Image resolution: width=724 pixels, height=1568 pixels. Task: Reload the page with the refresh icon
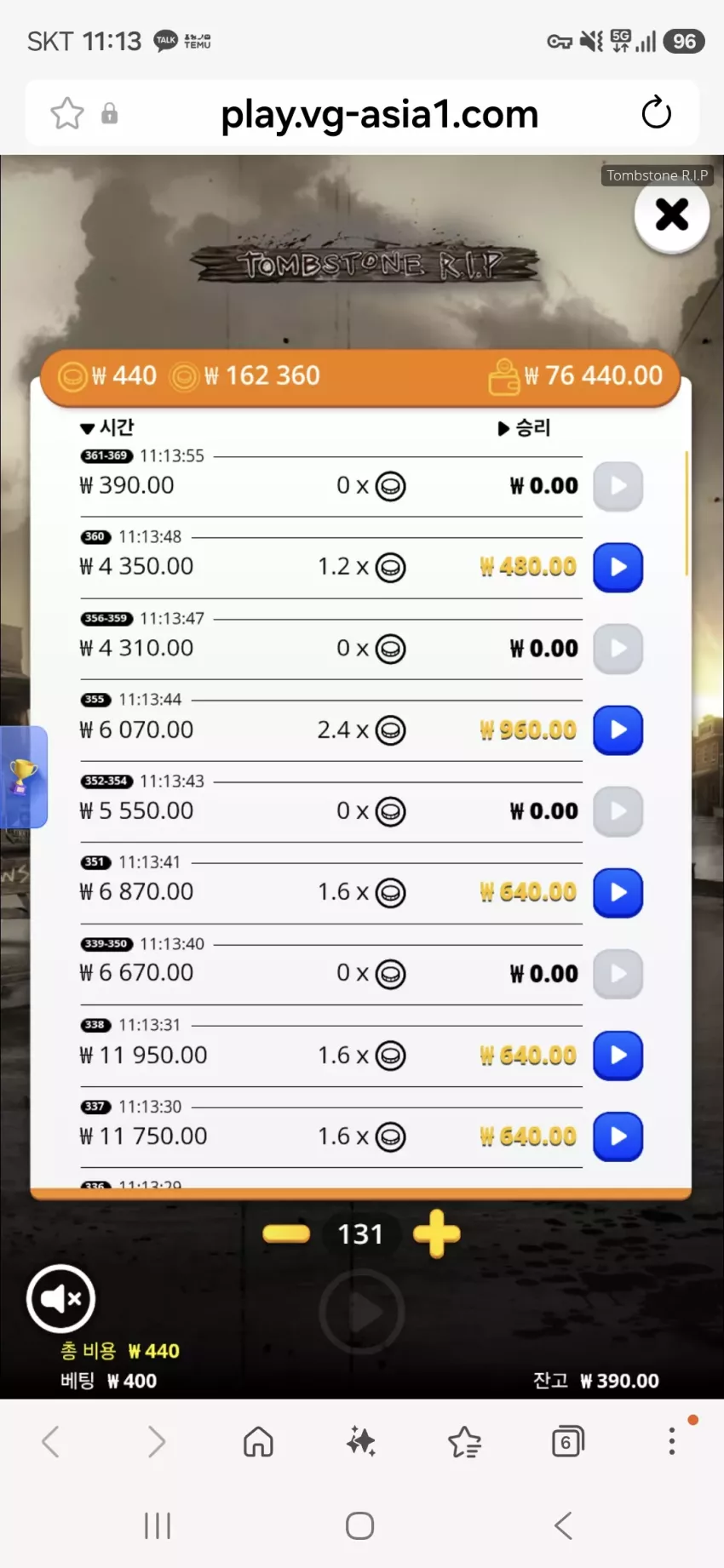[x=656, y=113]
